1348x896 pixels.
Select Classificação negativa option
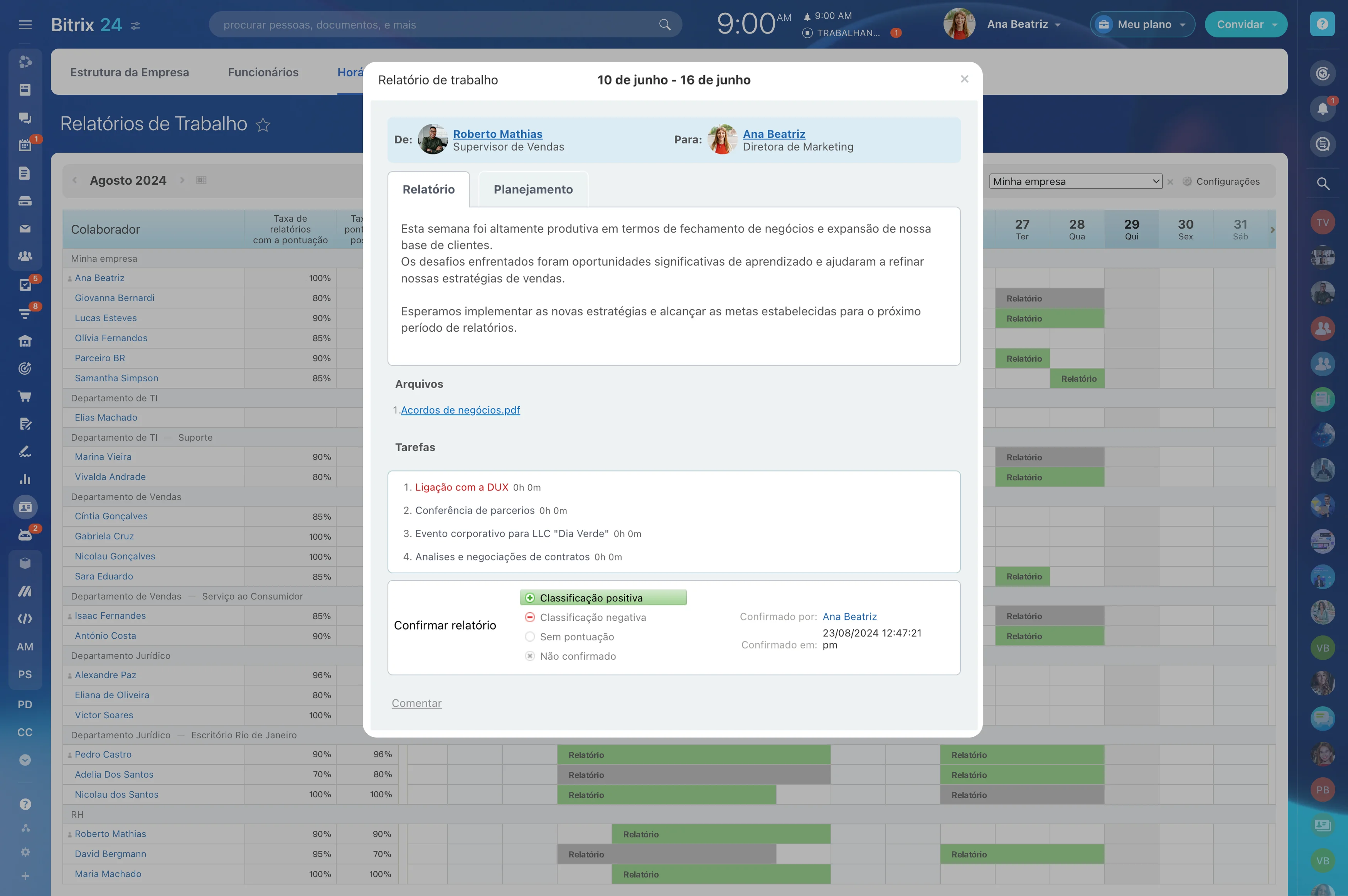pos(593,617)
